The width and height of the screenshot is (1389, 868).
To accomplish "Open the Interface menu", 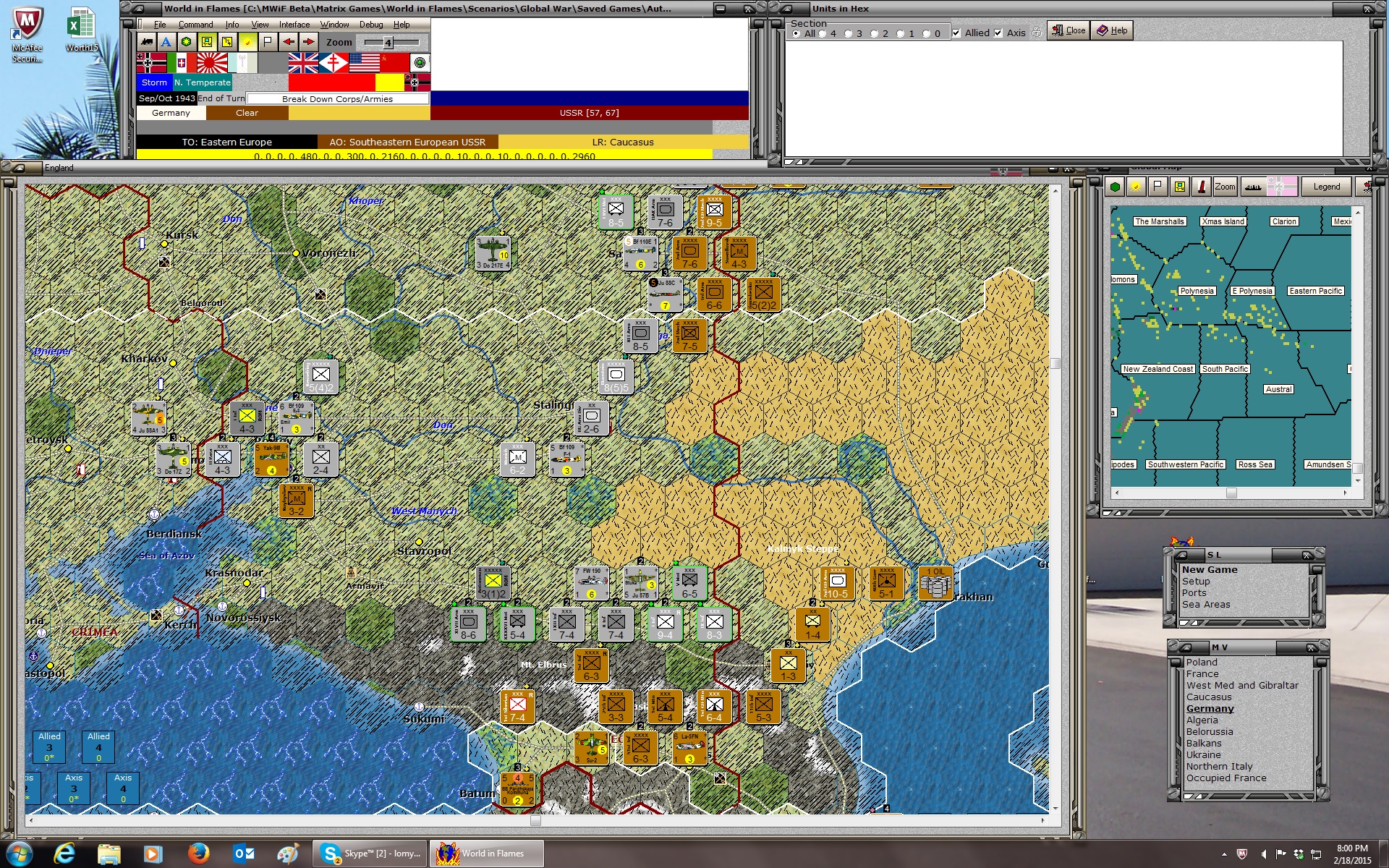I will [294, 25].
